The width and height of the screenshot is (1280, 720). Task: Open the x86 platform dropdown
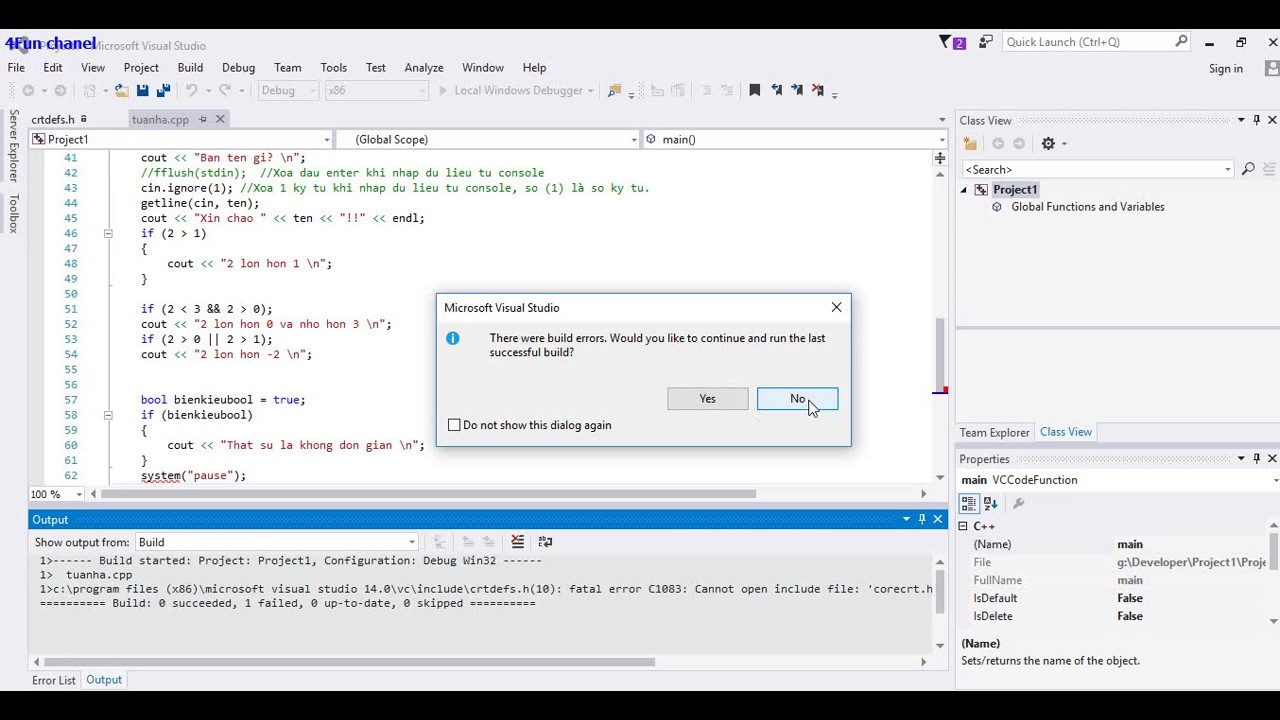[376, 91]
